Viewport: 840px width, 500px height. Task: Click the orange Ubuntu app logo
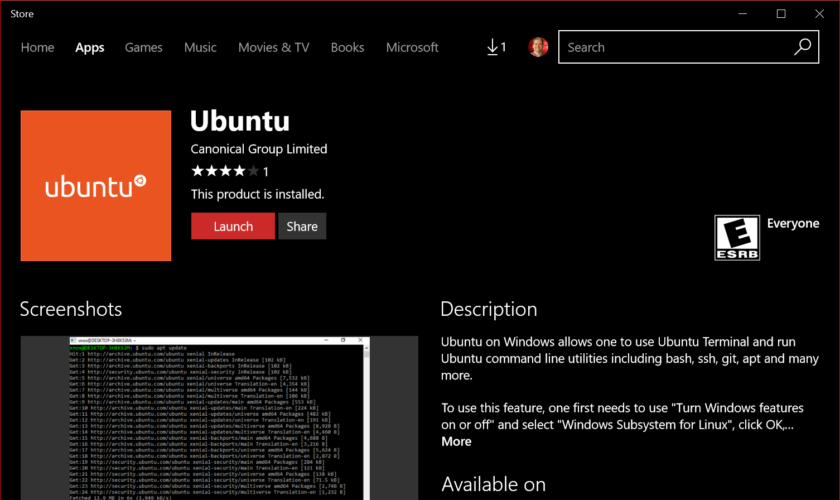click(96, 186)
